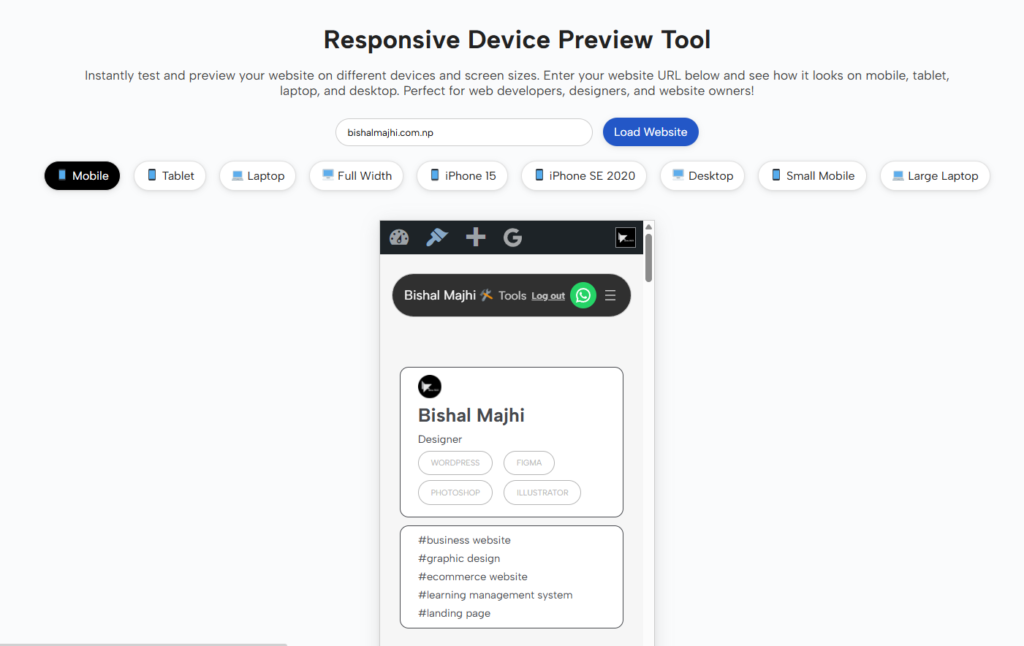The height and width of the screenshot is (646, 1024).
Task: Click the customize brush icon in admin bar
Action: [x=437, y=237]
